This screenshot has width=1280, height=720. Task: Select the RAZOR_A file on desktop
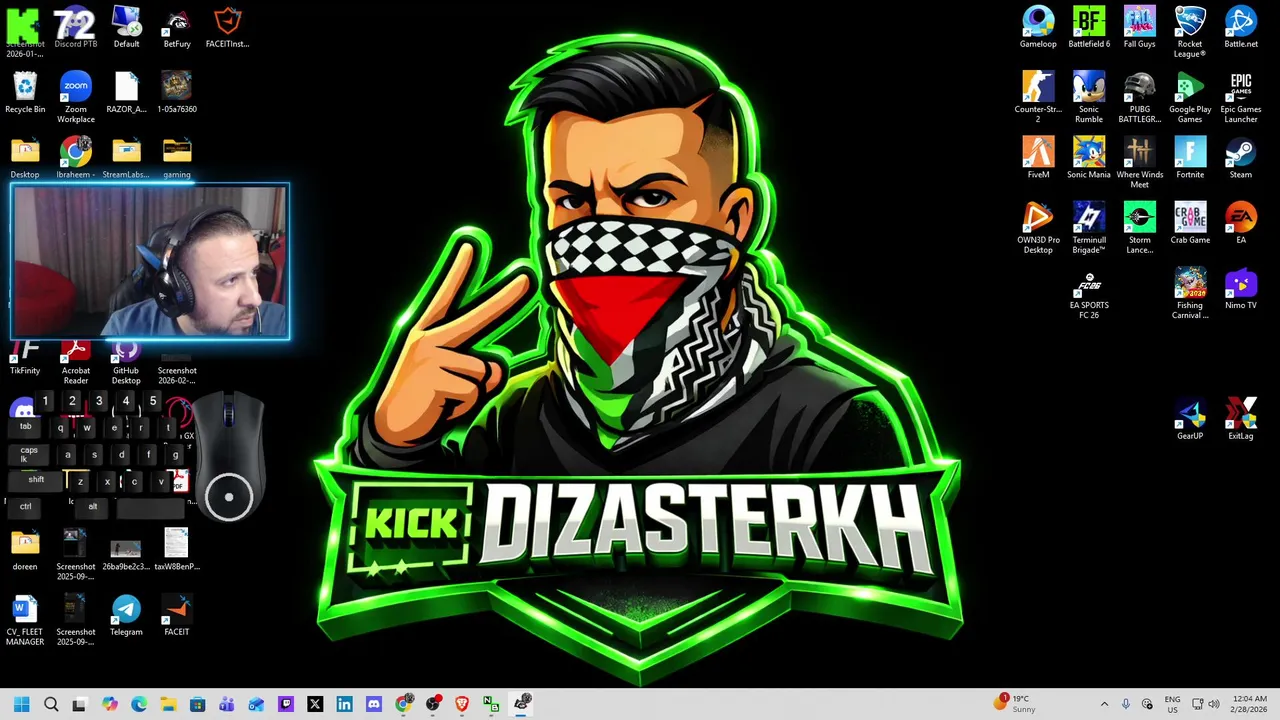coord(126,93)
